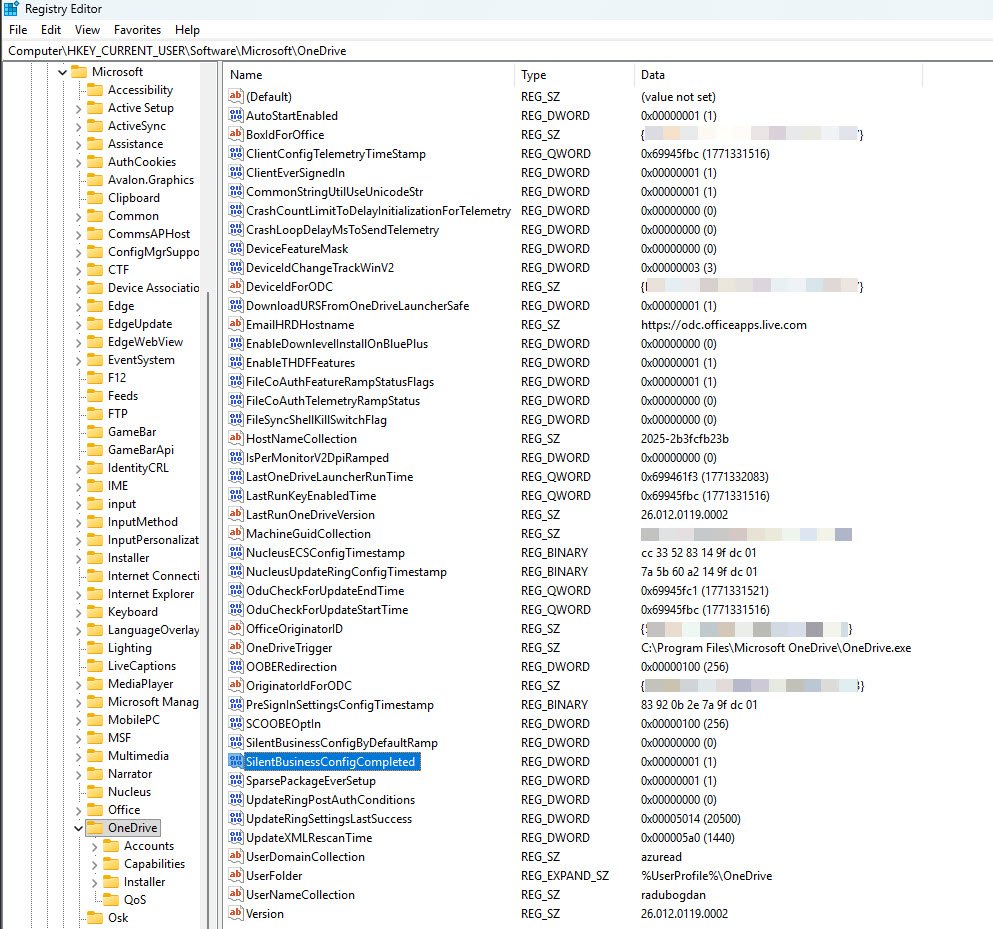Screen dimensions: 993x929
Task: Select the UserFolder registry value
Action: [272, 876]
